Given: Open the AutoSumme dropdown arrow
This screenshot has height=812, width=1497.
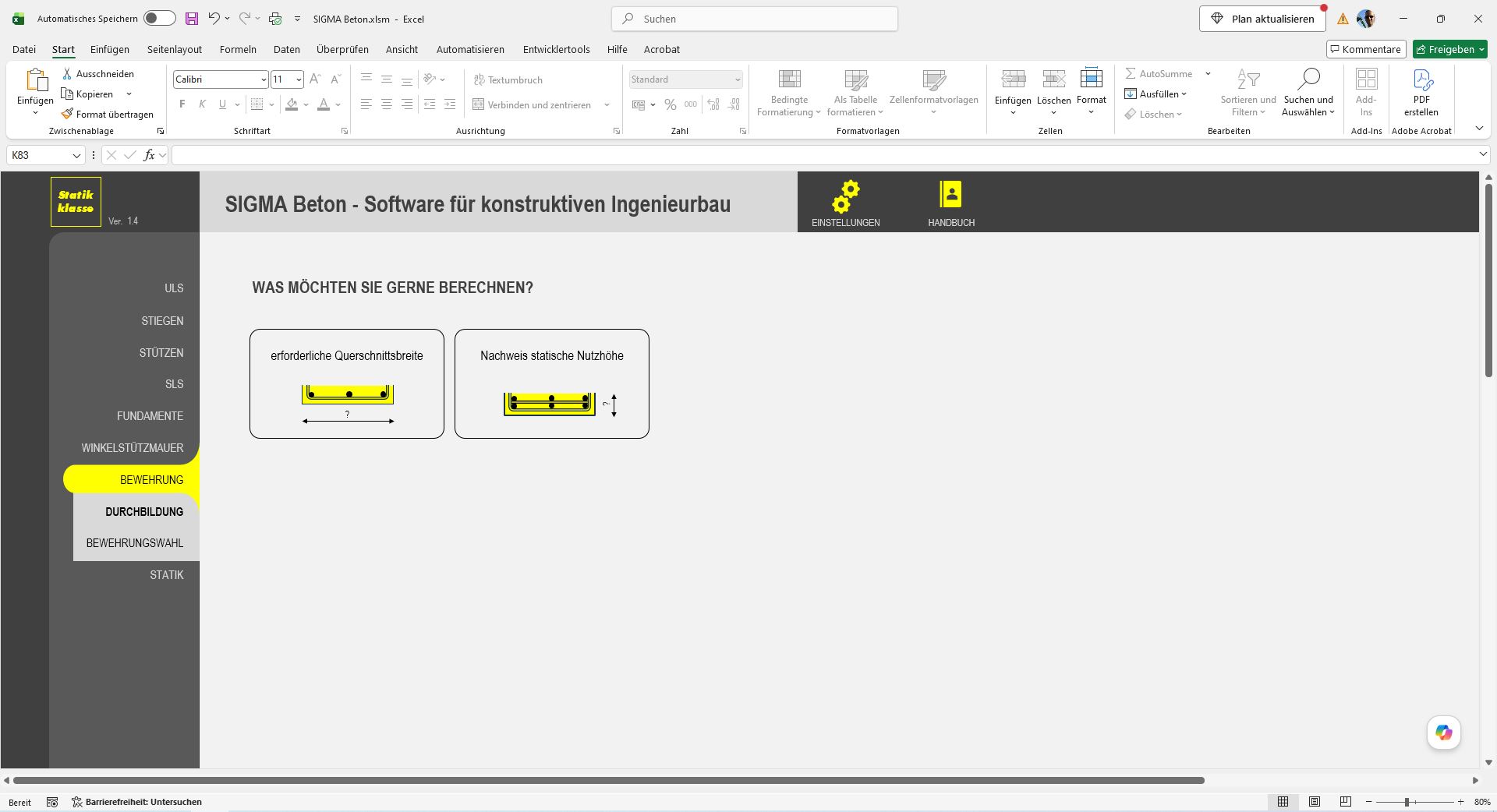Looking at the screenshot, I should 1208,74.
